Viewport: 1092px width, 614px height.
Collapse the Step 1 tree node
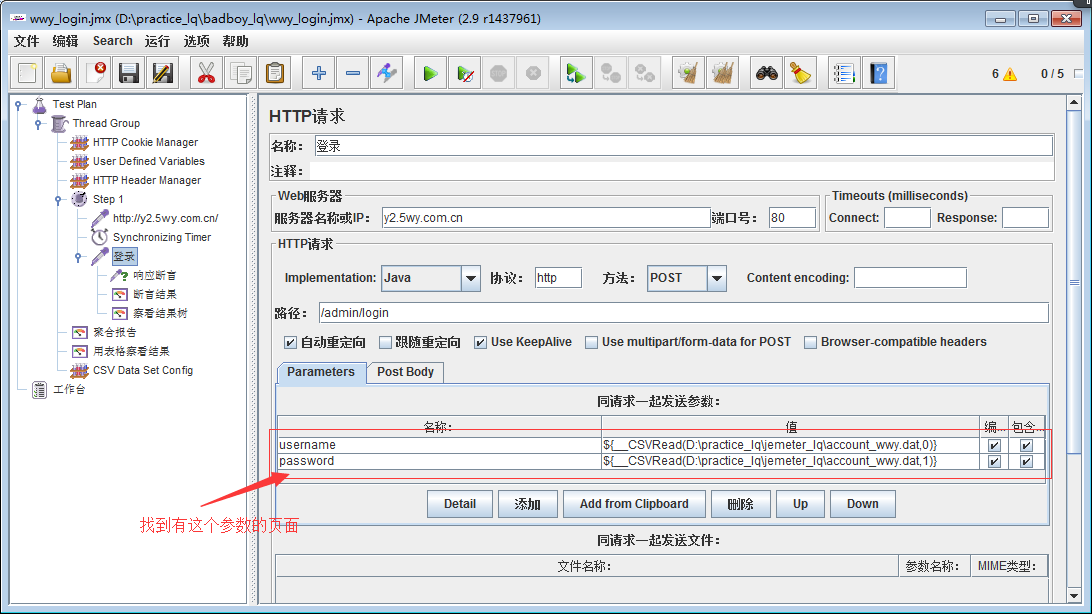[58, 200]
